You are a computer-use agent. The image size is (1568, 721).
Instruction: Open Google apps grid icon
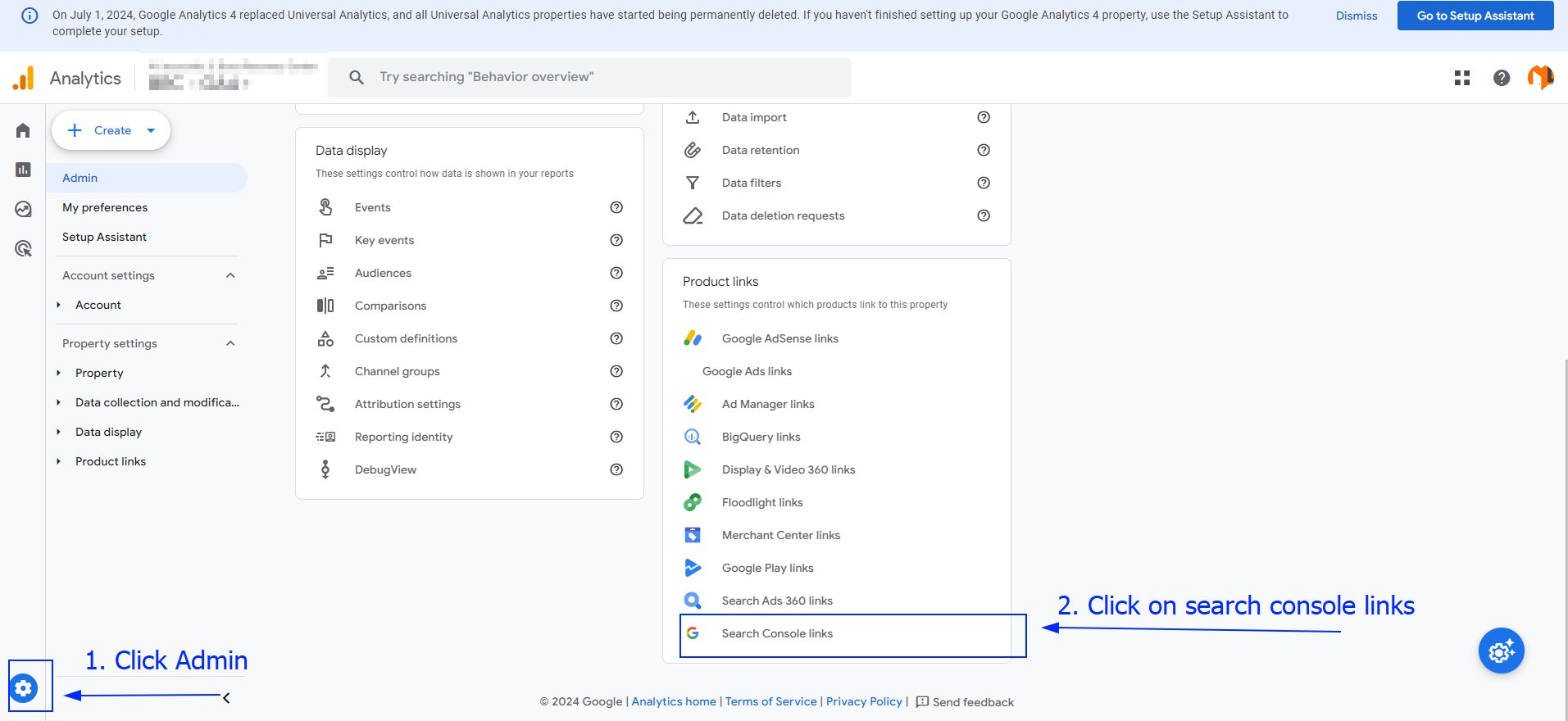[x=1461, y=78]
